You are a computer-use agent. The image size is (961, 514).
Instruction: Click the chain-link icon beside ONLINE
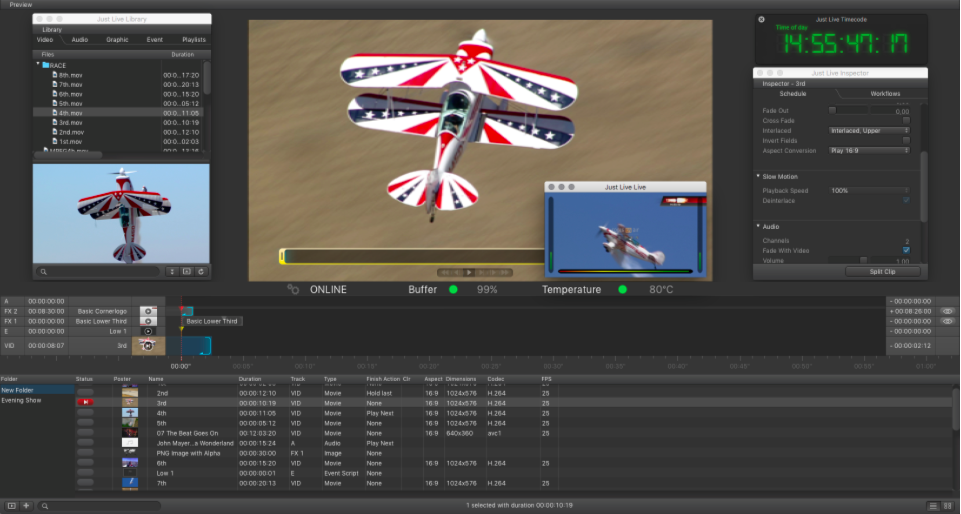click(293, 290)
